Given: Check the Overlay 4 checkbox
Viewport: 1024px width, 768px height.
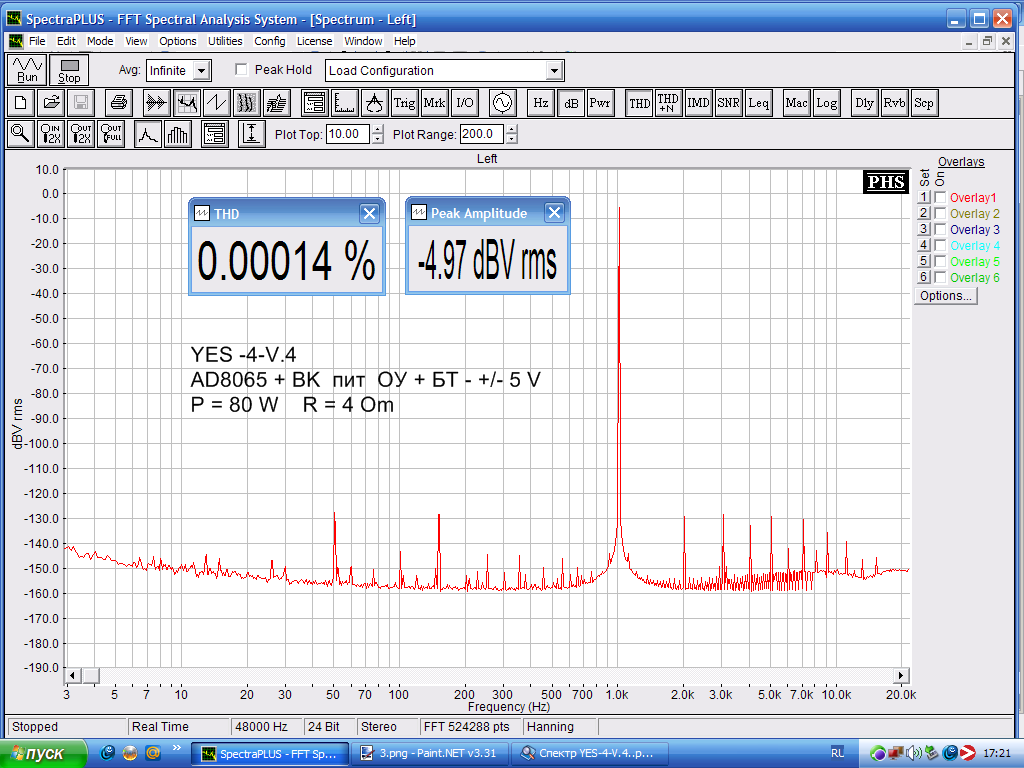Looking at the screenshot, I should pyautogui.click(x=940, y=246).
